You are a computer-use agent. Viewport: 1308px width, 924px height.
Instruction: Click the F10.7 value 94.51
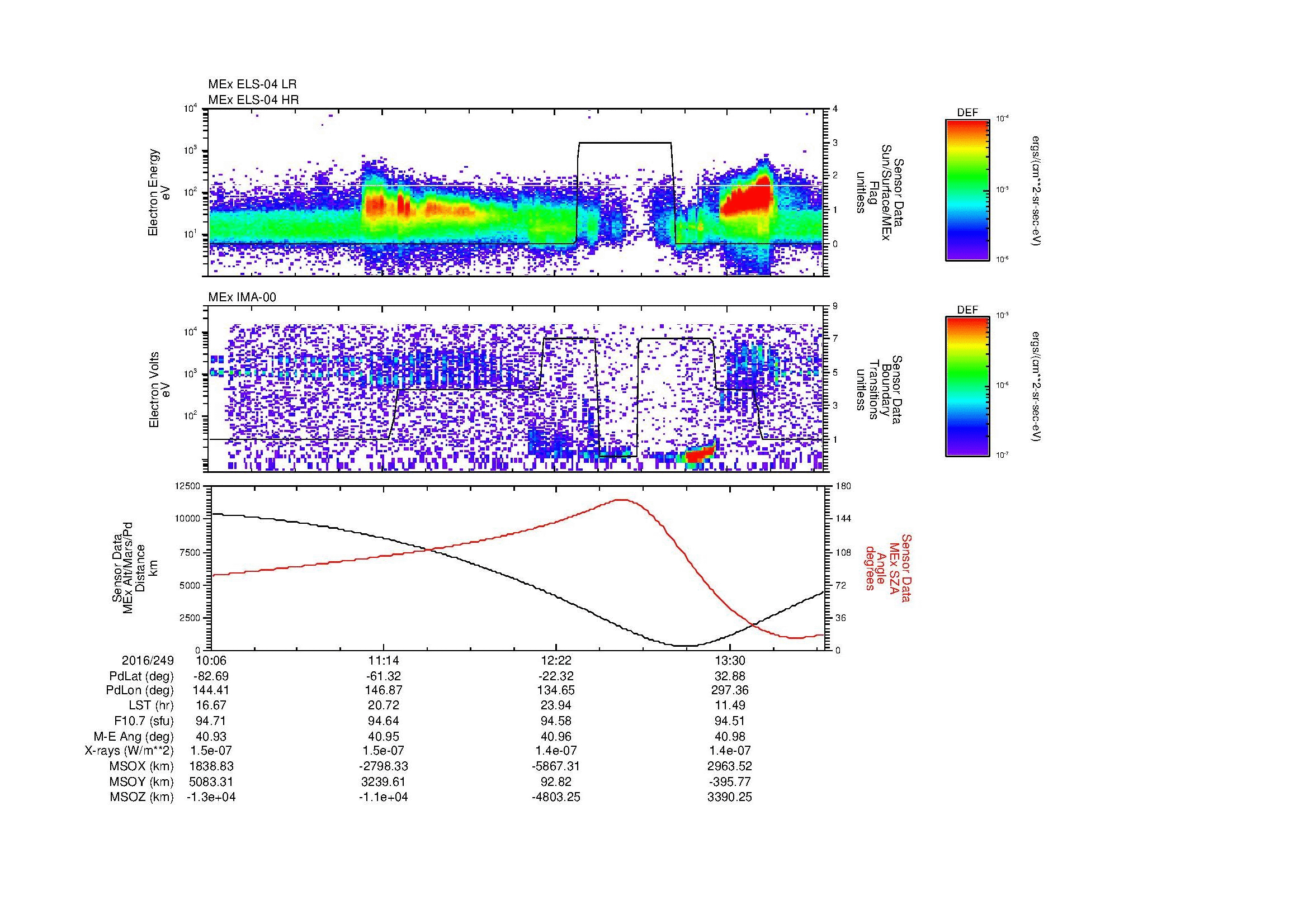click(729, 721)
